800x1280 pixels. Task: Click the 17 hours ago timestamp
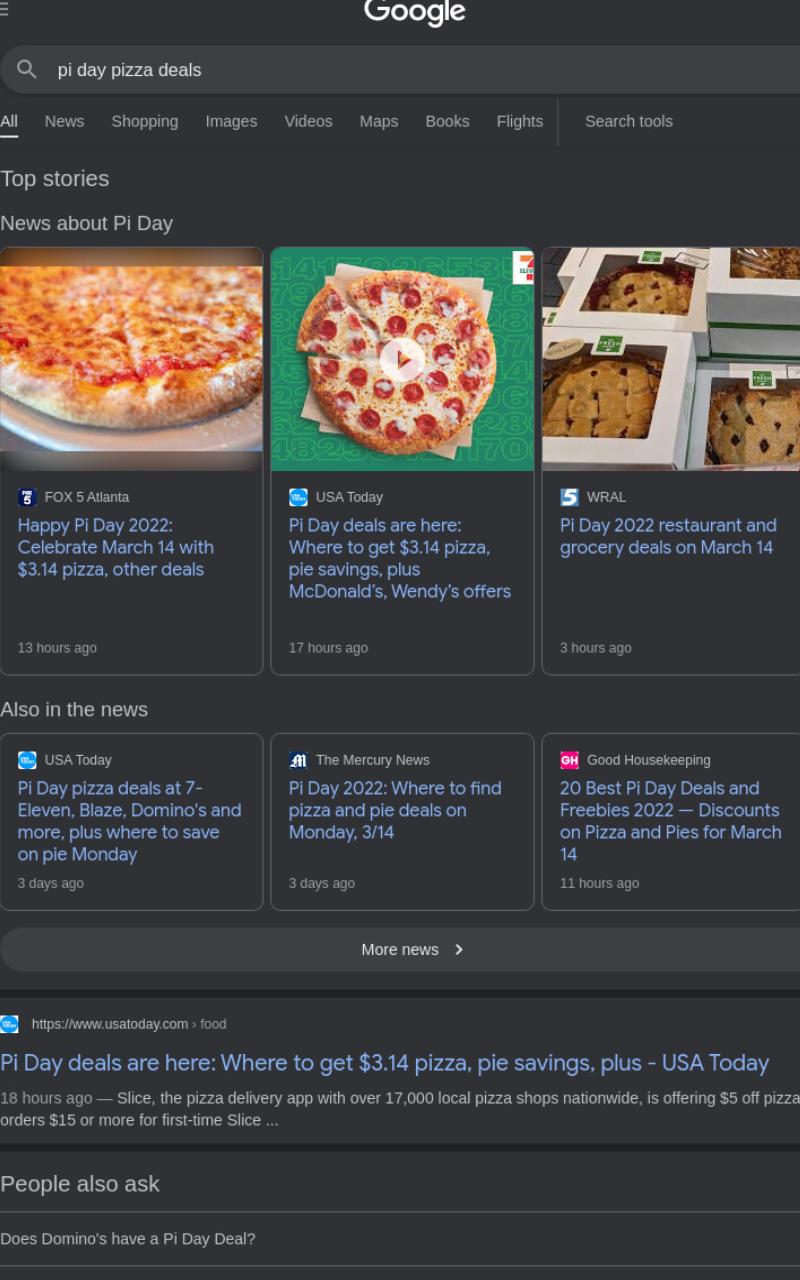[328, 648]
